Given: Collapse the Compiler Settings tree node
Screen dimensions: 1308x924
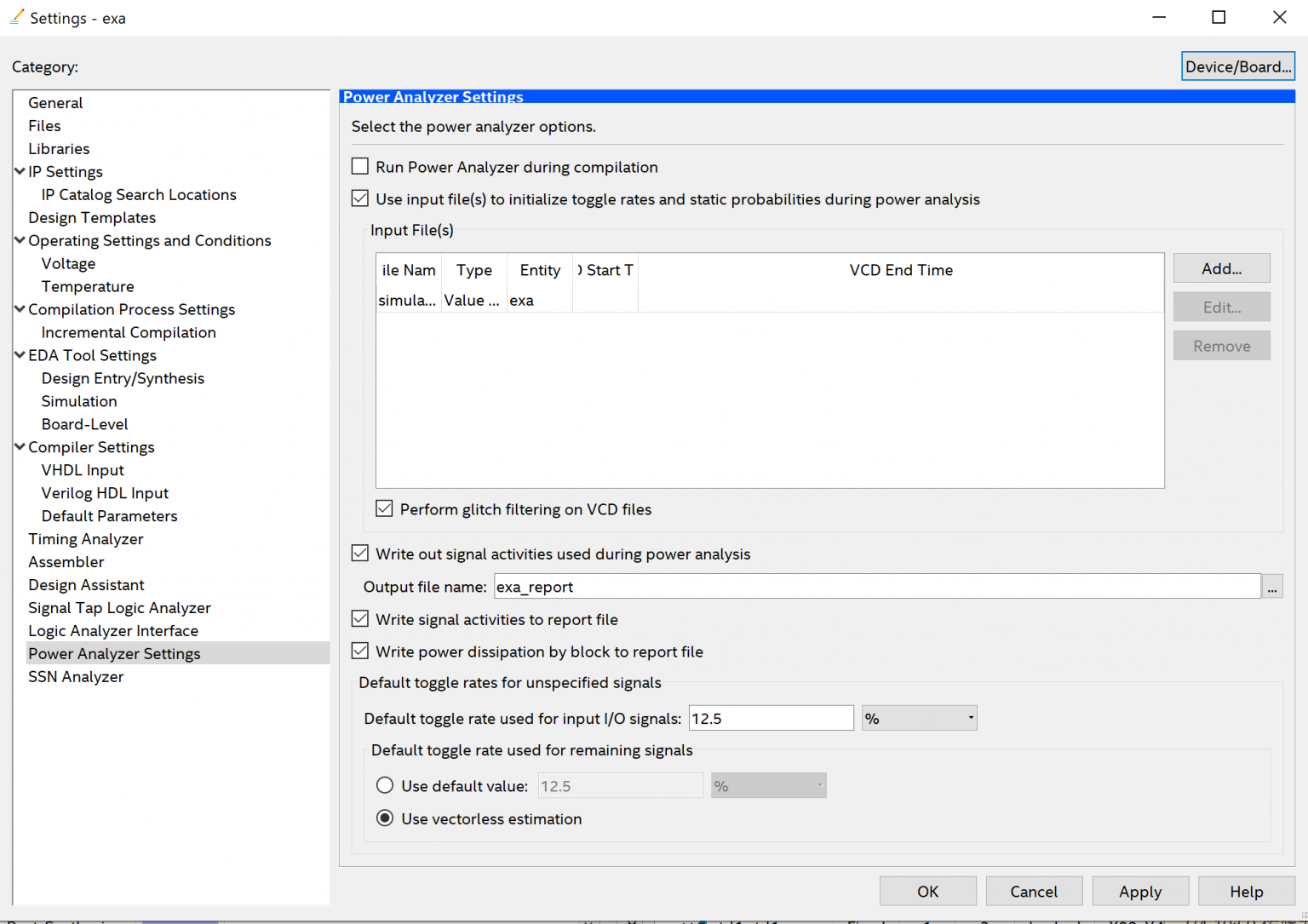Looking at the screenshot, I should coord(20,447).
